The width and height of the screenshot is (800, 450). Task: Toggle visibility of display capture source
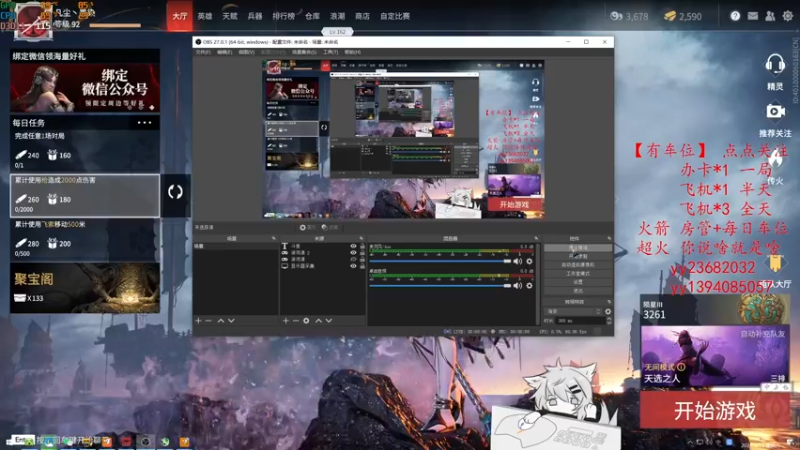(x=353, y=266)
